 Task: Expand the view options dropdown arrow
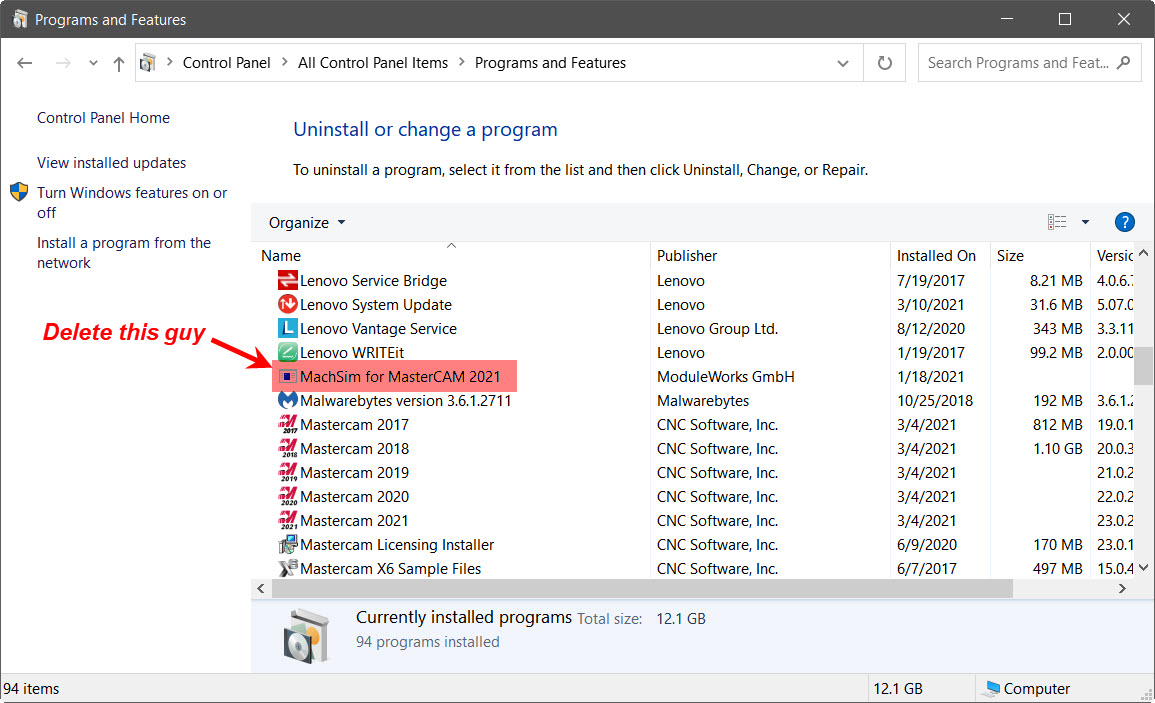click(1085, 222)
